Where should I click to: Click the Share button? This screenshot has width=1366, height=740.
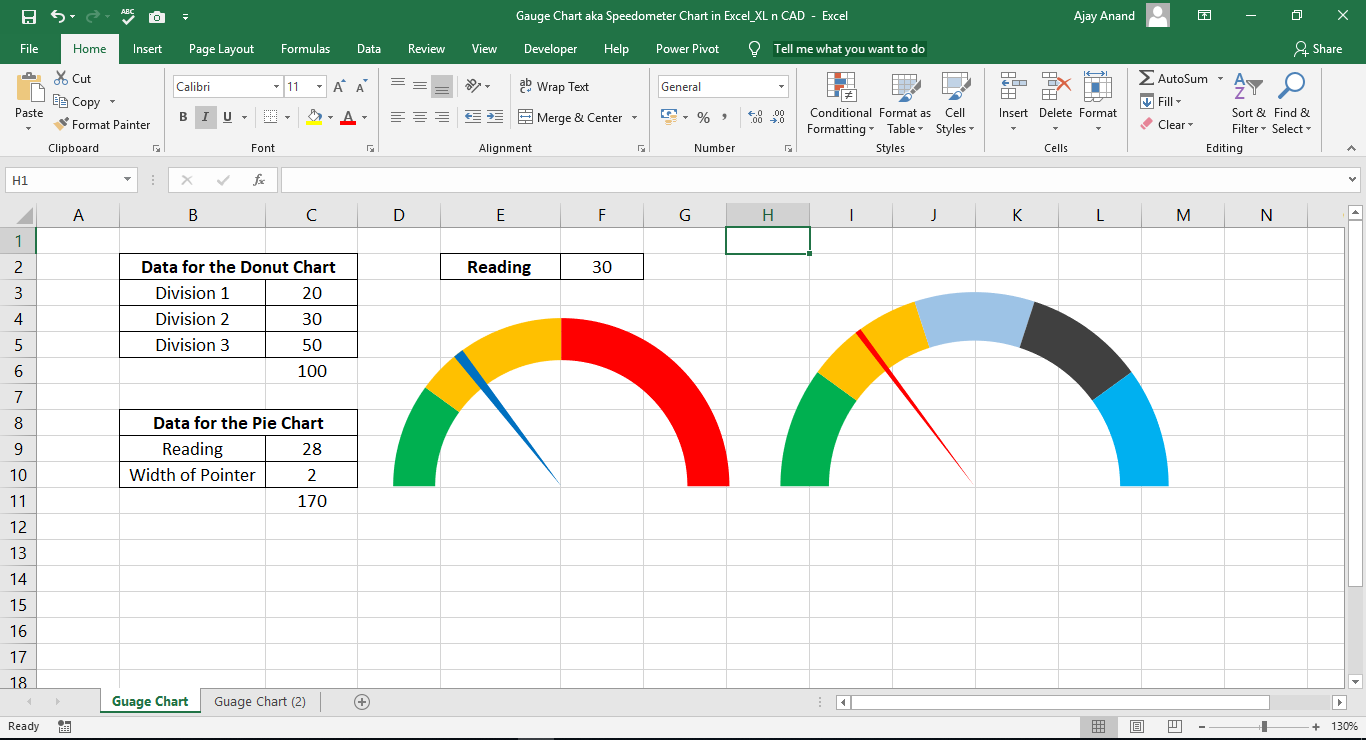point(1318,48)
